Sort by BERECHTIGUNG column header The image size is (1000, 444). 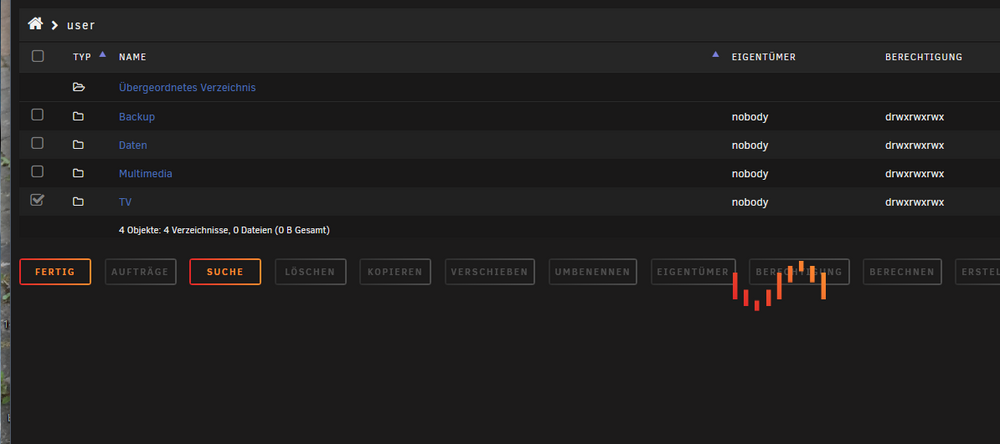(x=923, y=57)
